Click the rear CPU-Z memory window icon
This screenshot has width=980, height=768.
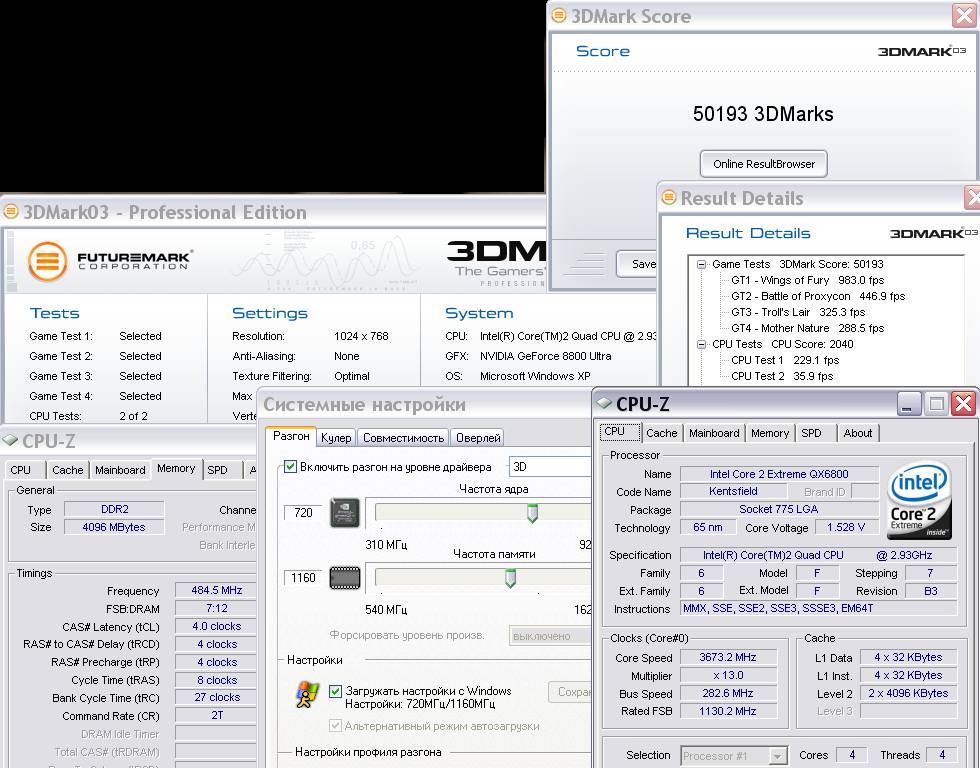pos(10,441)
